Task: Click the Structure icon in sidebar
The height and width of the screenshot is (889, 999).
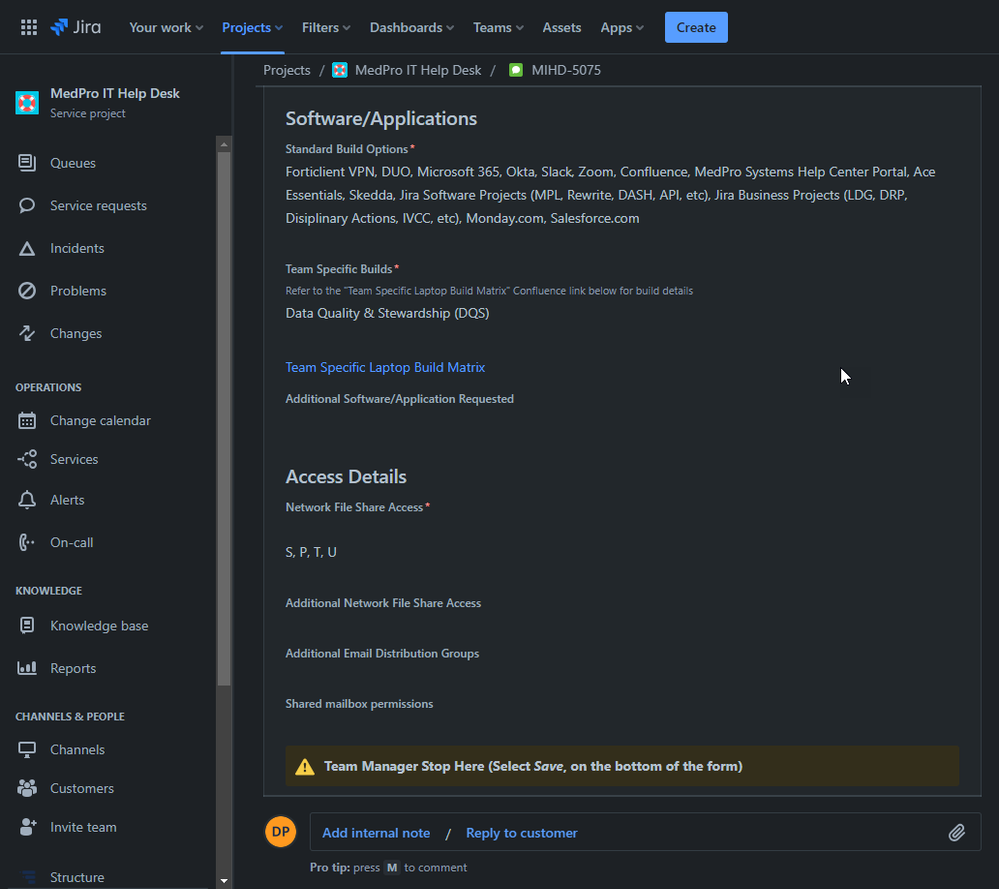Action: pos(27,878)
